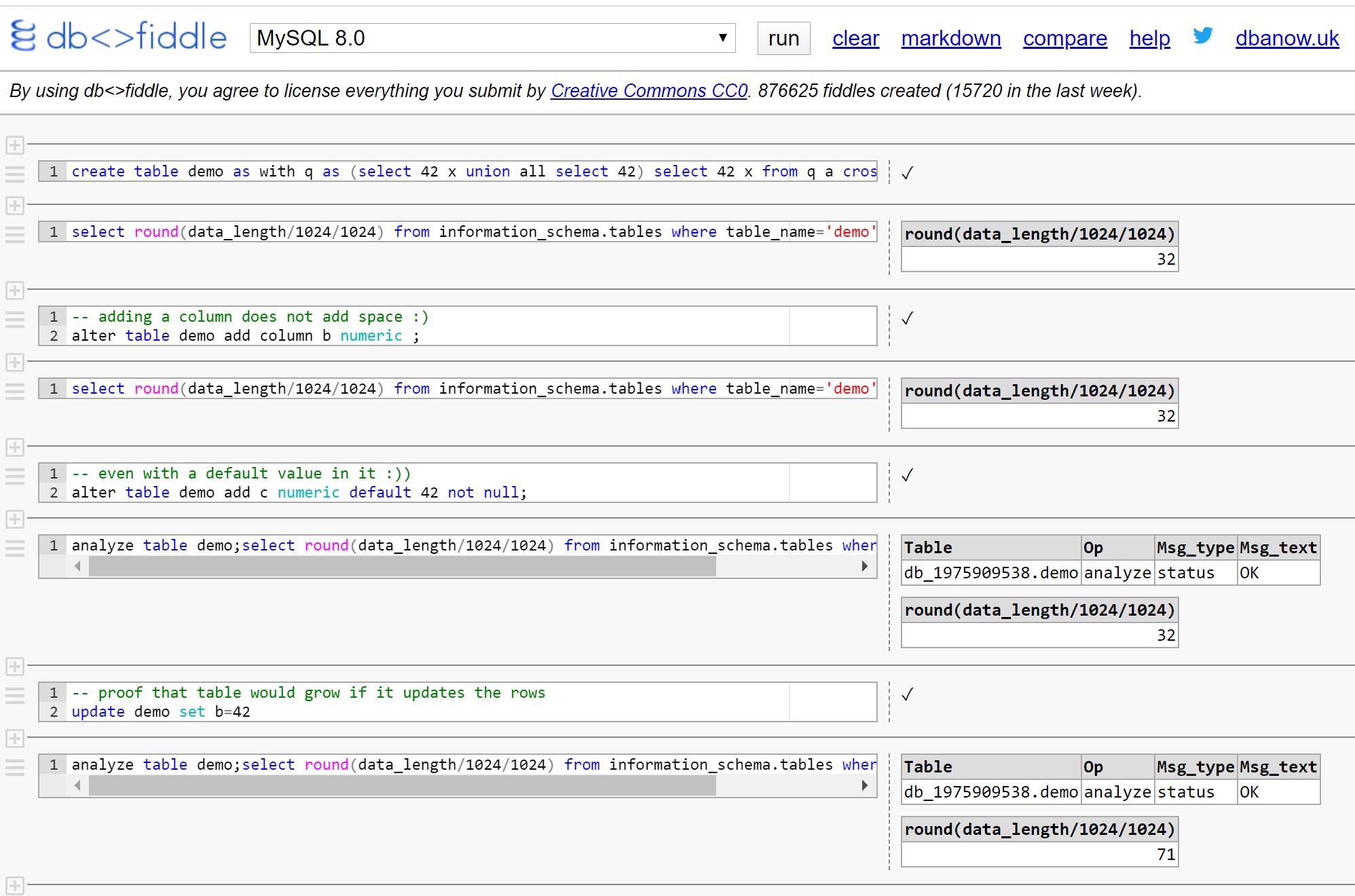Click the 'status' cell in the first analyze result
This screenshot has width=1355, height=896.
click(x=1195, y=573)
